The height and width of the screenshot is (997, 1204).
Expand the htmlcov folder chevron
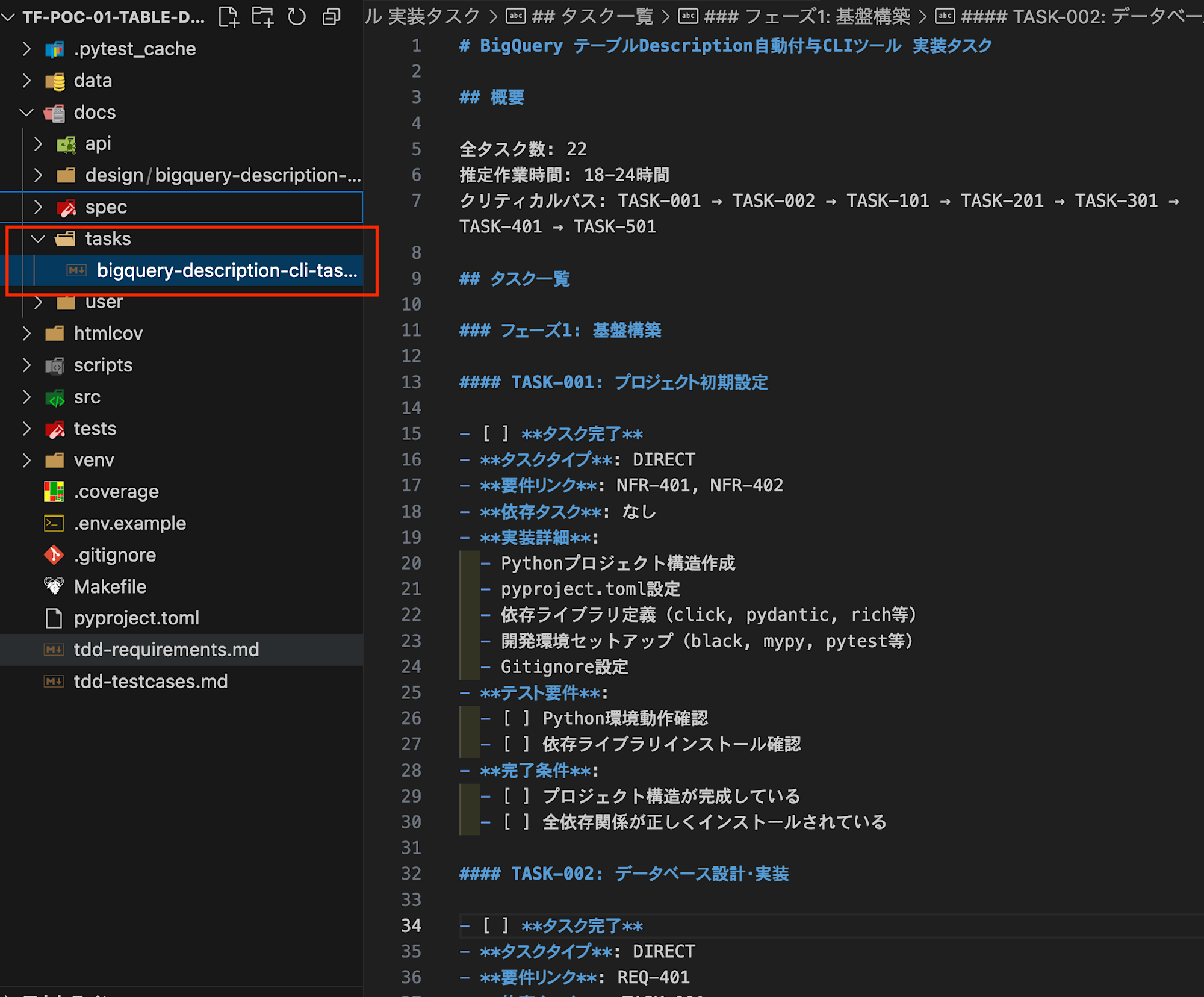click(x=26, y=334)
